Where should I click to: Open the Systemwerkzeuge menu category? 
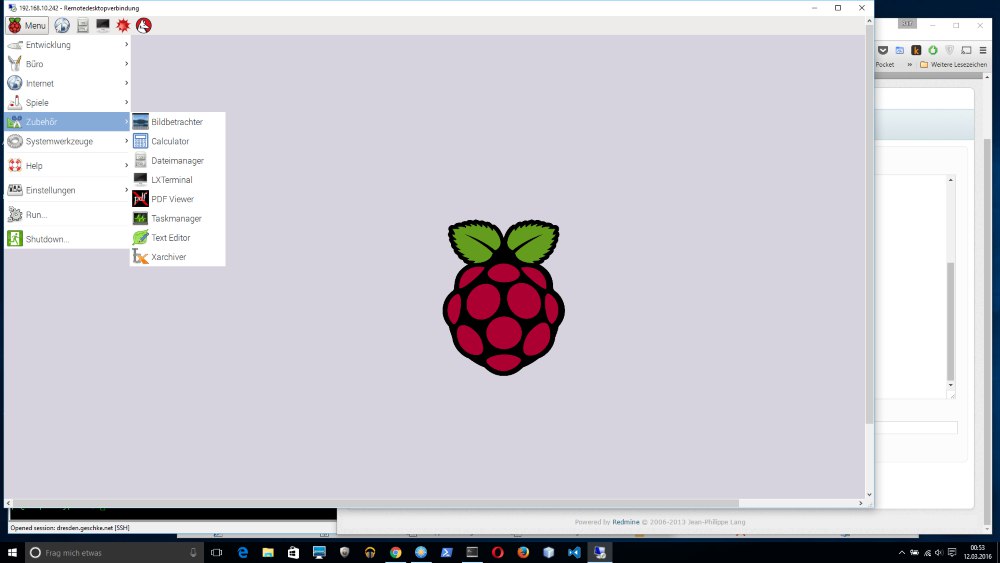coord(68,141)
